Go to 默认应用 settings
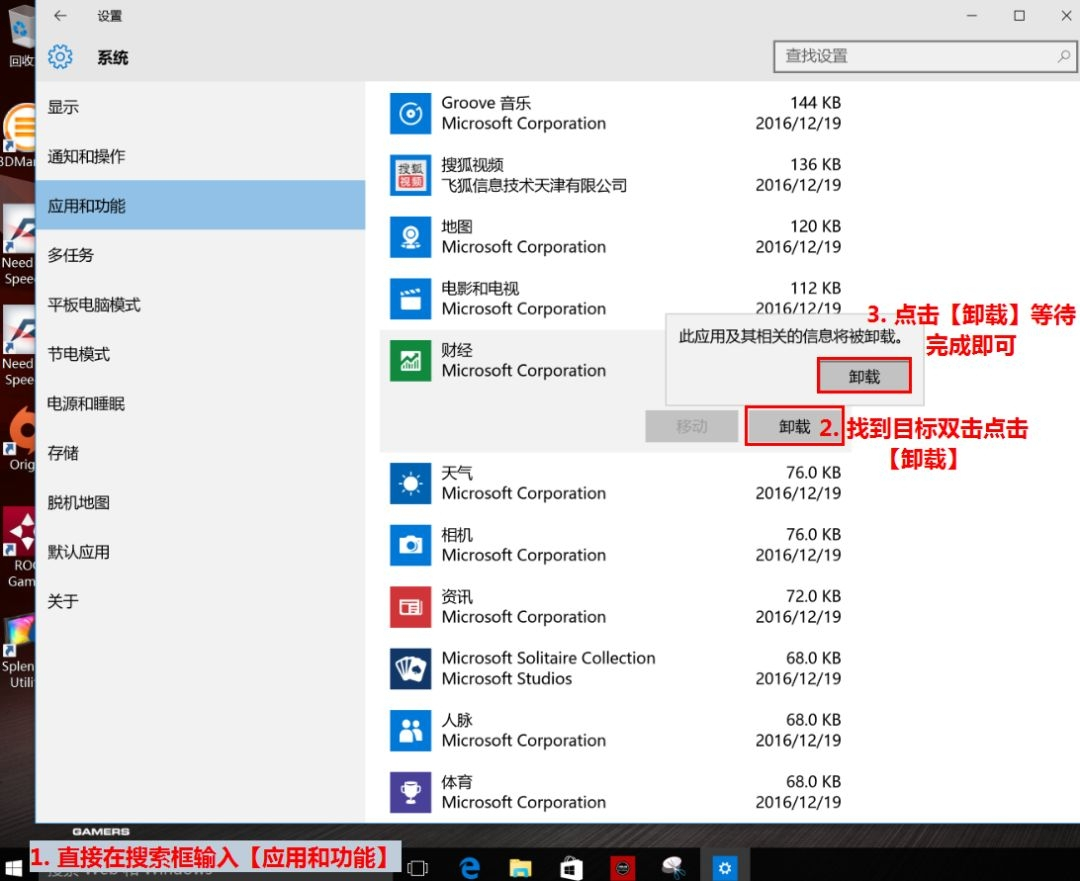 pyautogui.click(x=78, y=552)
